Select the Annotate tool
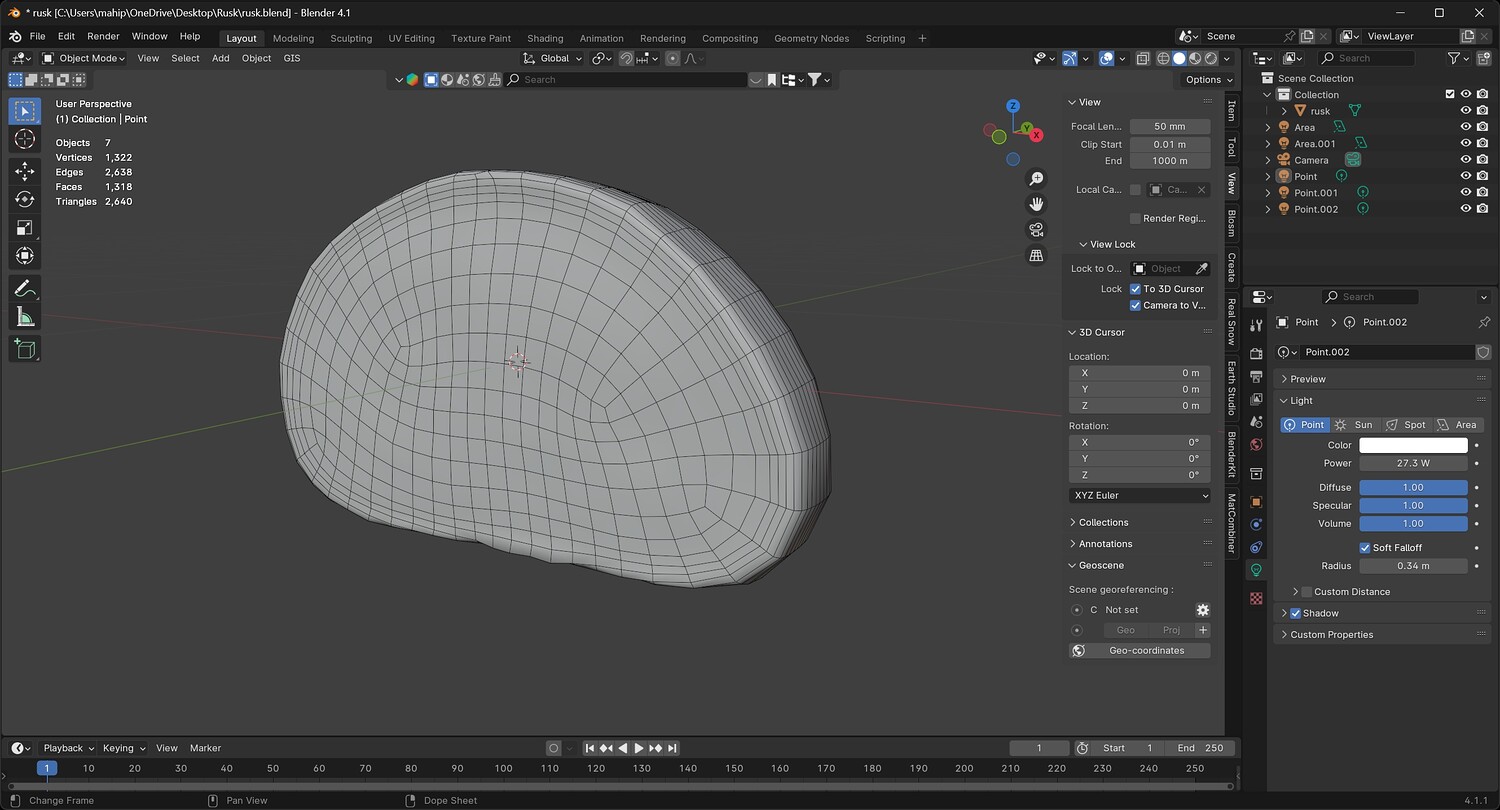 pos(25,289)
